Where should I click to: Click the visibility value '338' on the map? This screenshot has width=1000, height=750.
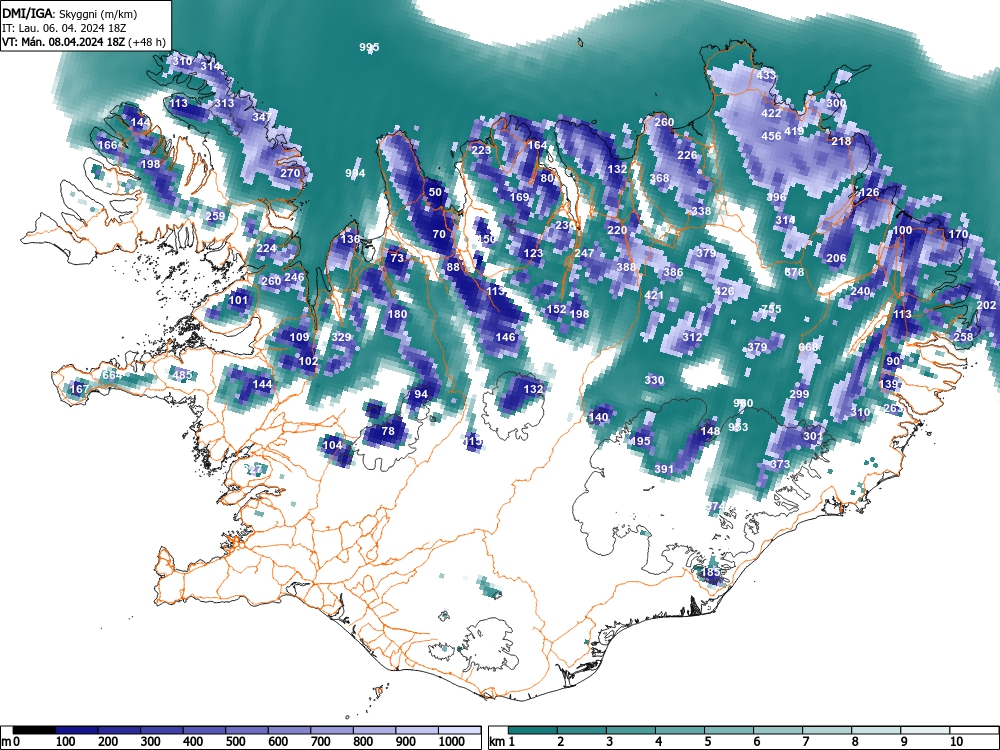(x=701, y=211)
